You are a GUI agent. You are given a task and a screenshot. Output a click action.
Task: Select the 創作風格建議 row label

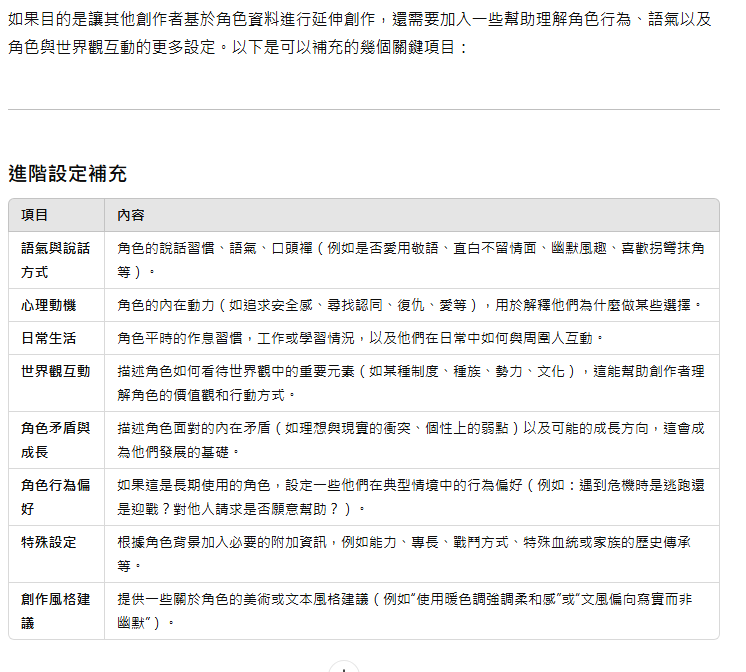56,611
